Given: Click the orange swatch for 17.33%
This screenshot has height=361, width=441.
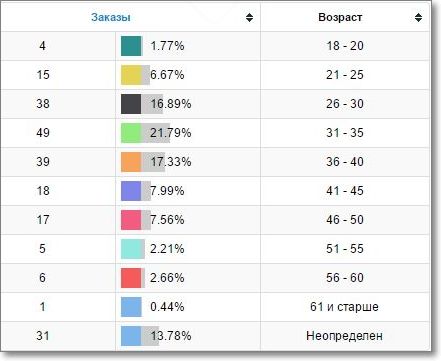Looking at the screenshot, I should 131,162.
